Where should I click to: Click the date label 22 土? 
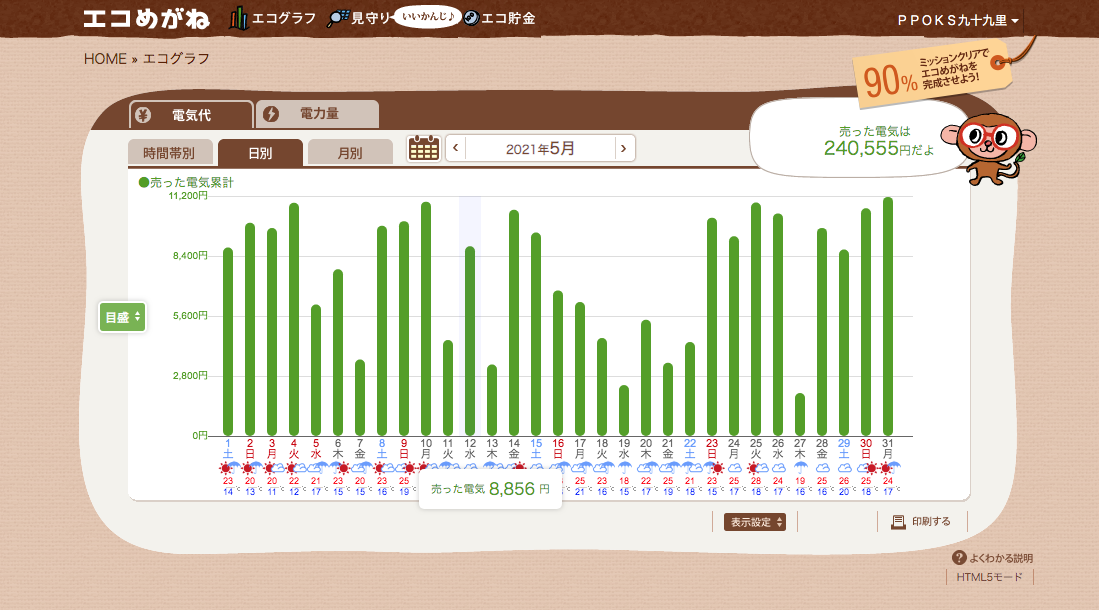[x=690, y=449]
